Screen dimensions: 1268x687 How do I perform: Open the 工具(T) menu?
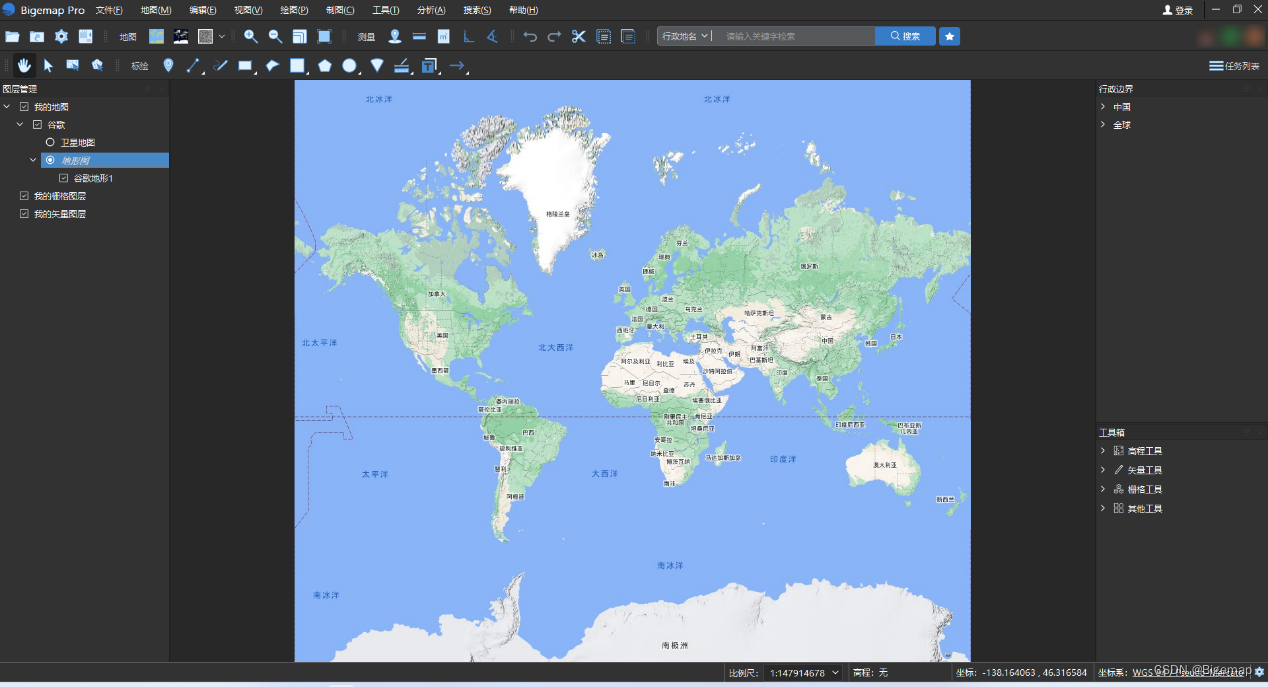tap(386, 10)
